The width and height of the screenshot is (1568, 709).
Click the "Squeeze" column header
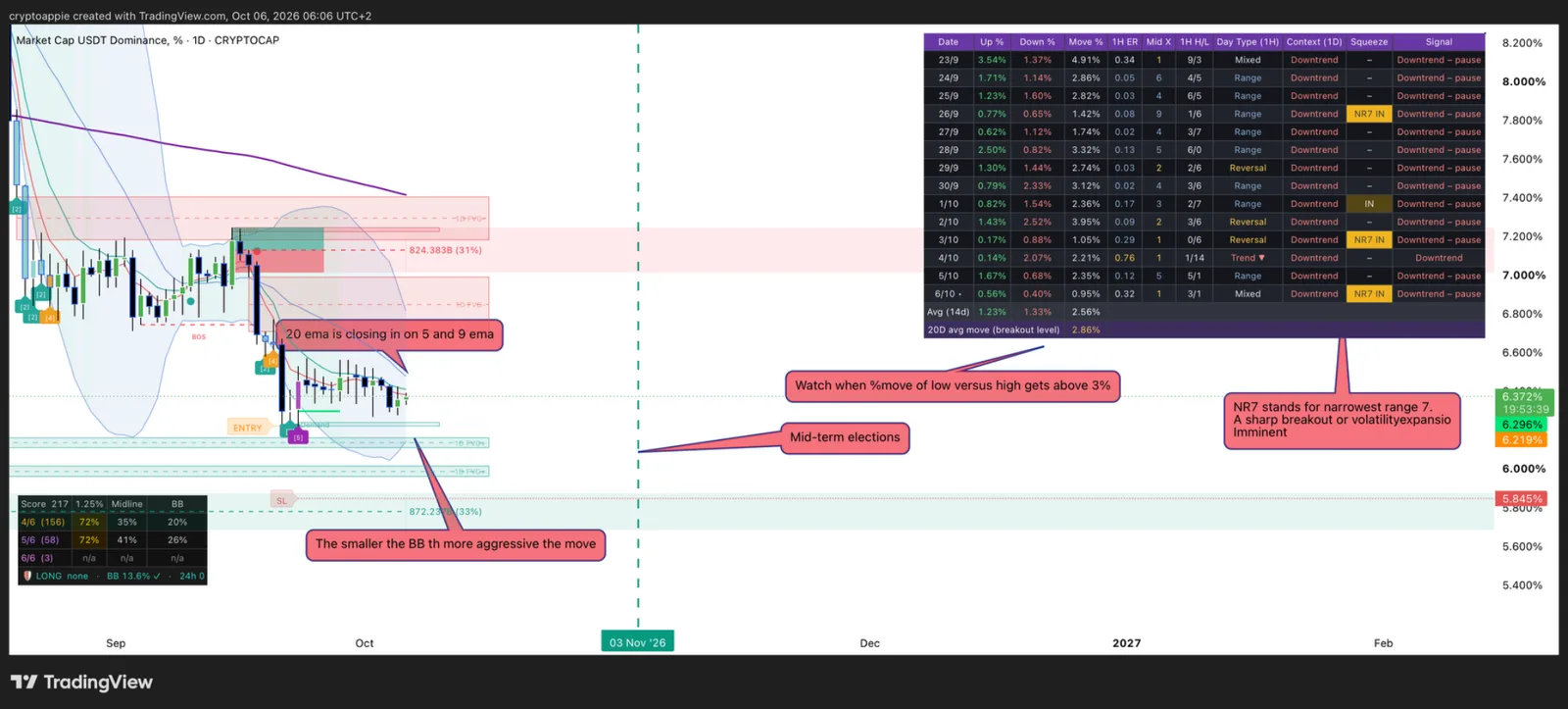[1369, 42]
